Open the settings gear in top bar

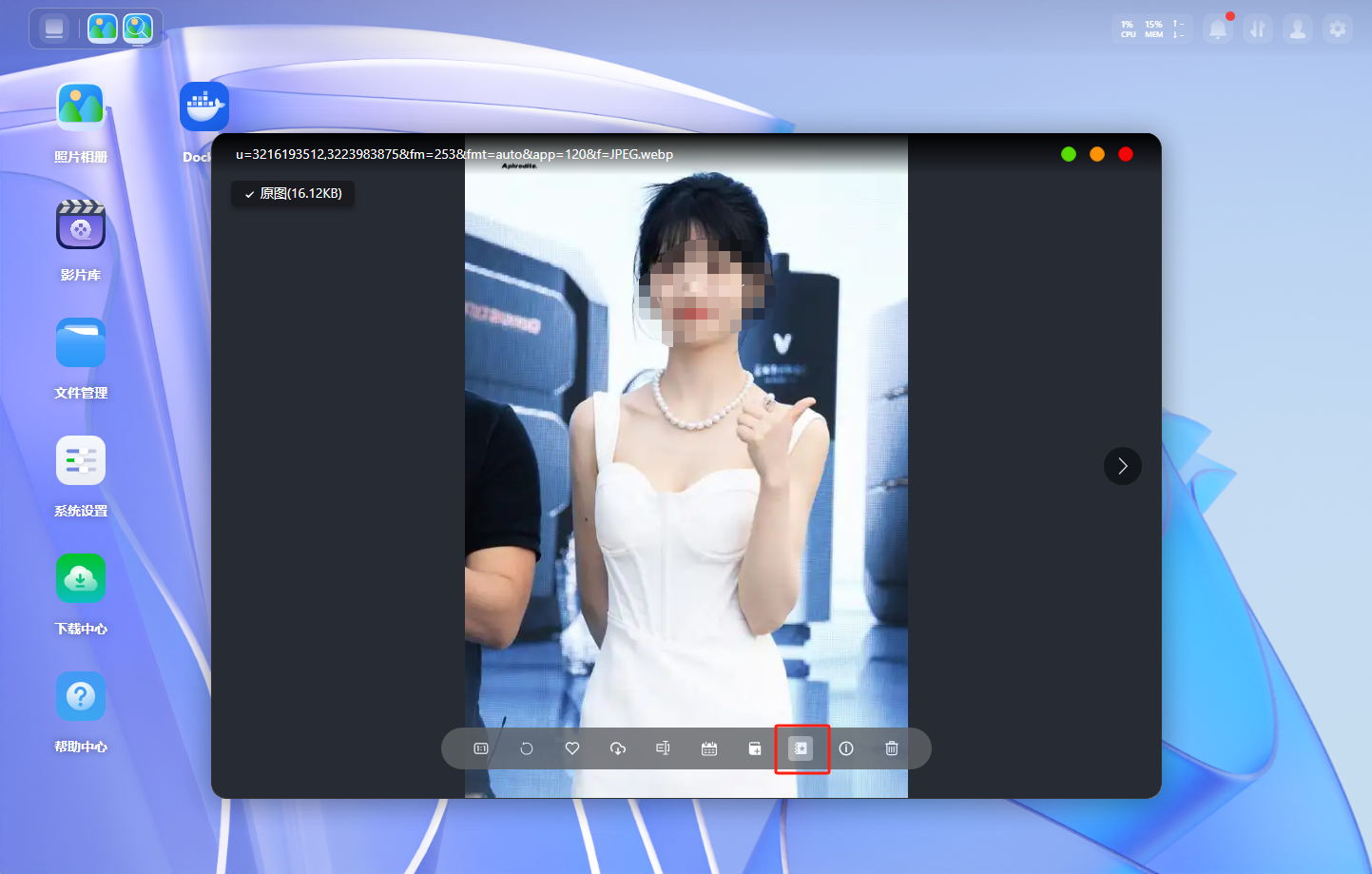[x=1338, y=29]
